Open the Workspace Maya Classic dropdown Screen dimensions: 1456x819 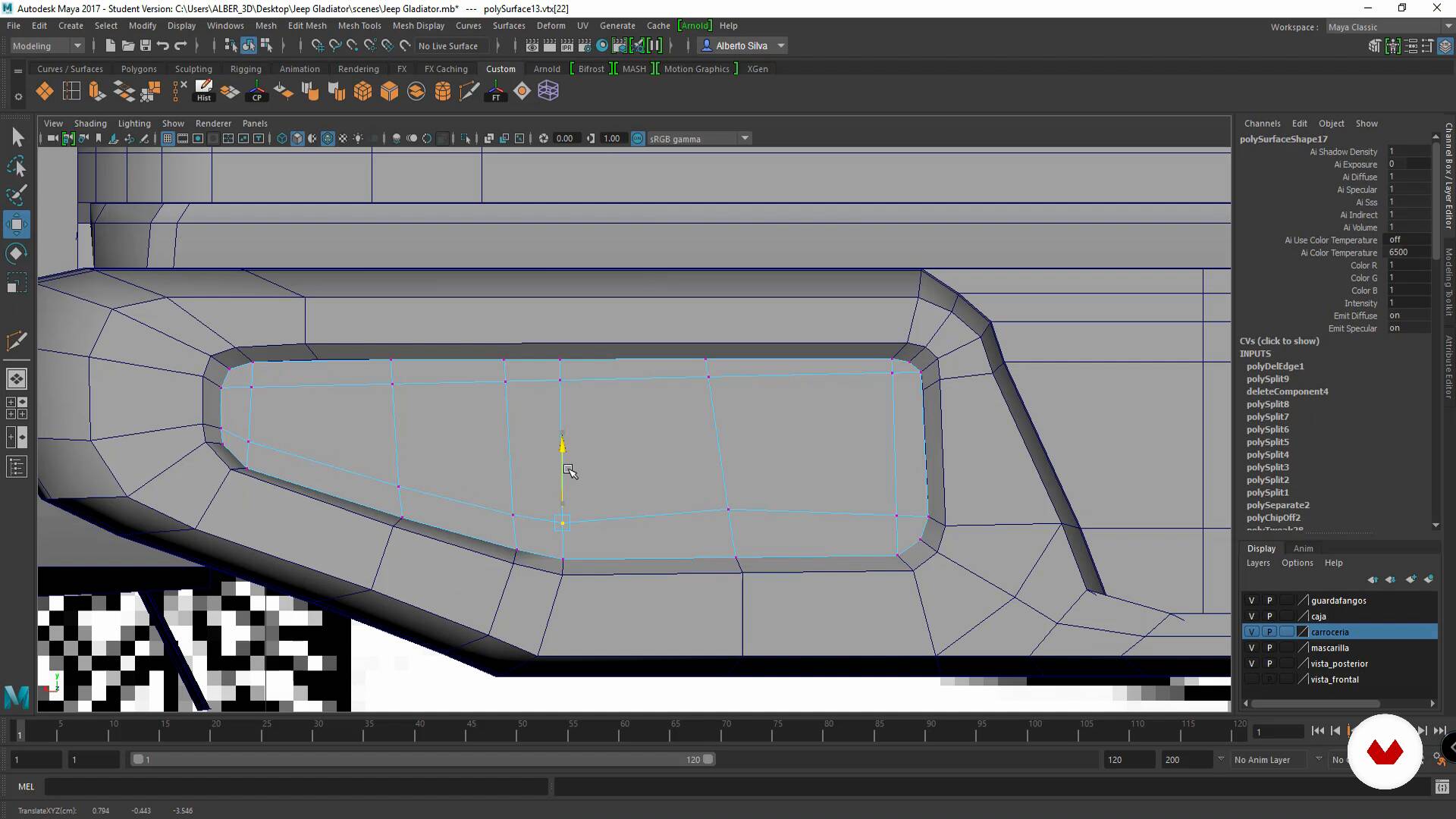pos(1389,27)
